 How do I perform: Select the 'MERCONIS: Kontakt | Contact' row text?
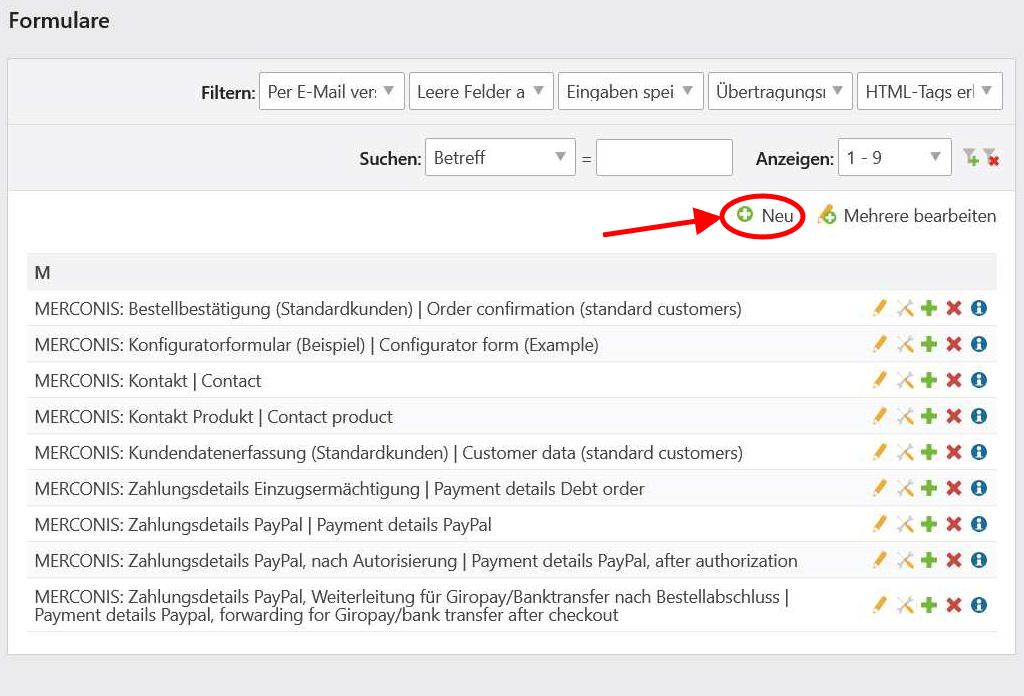click(148, 381)
